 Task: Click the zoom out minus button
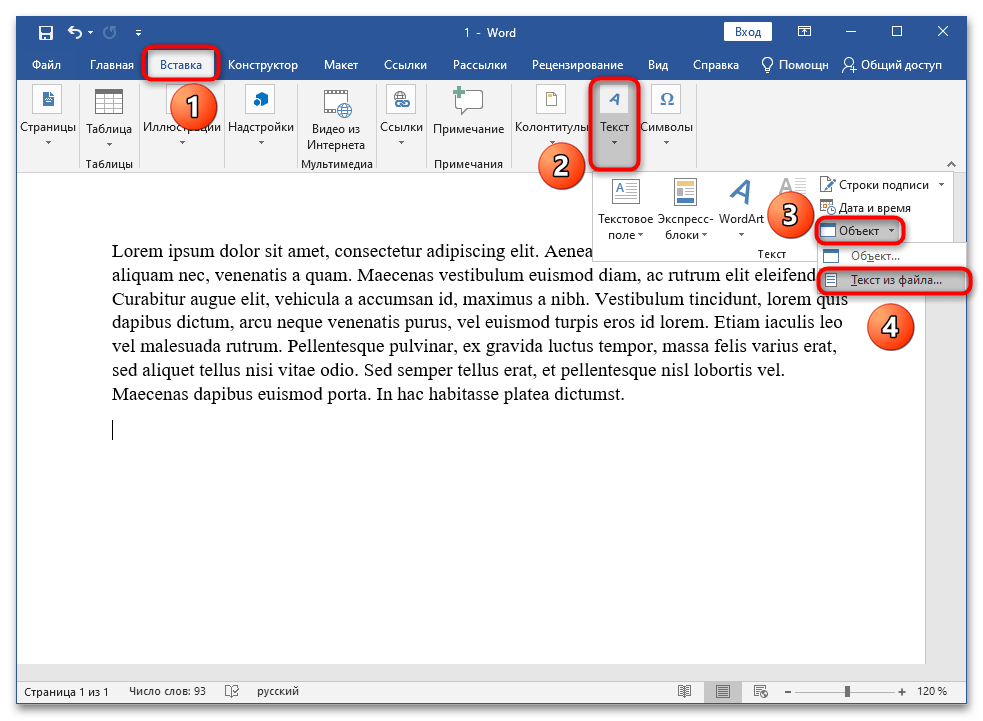click(788, 692)
